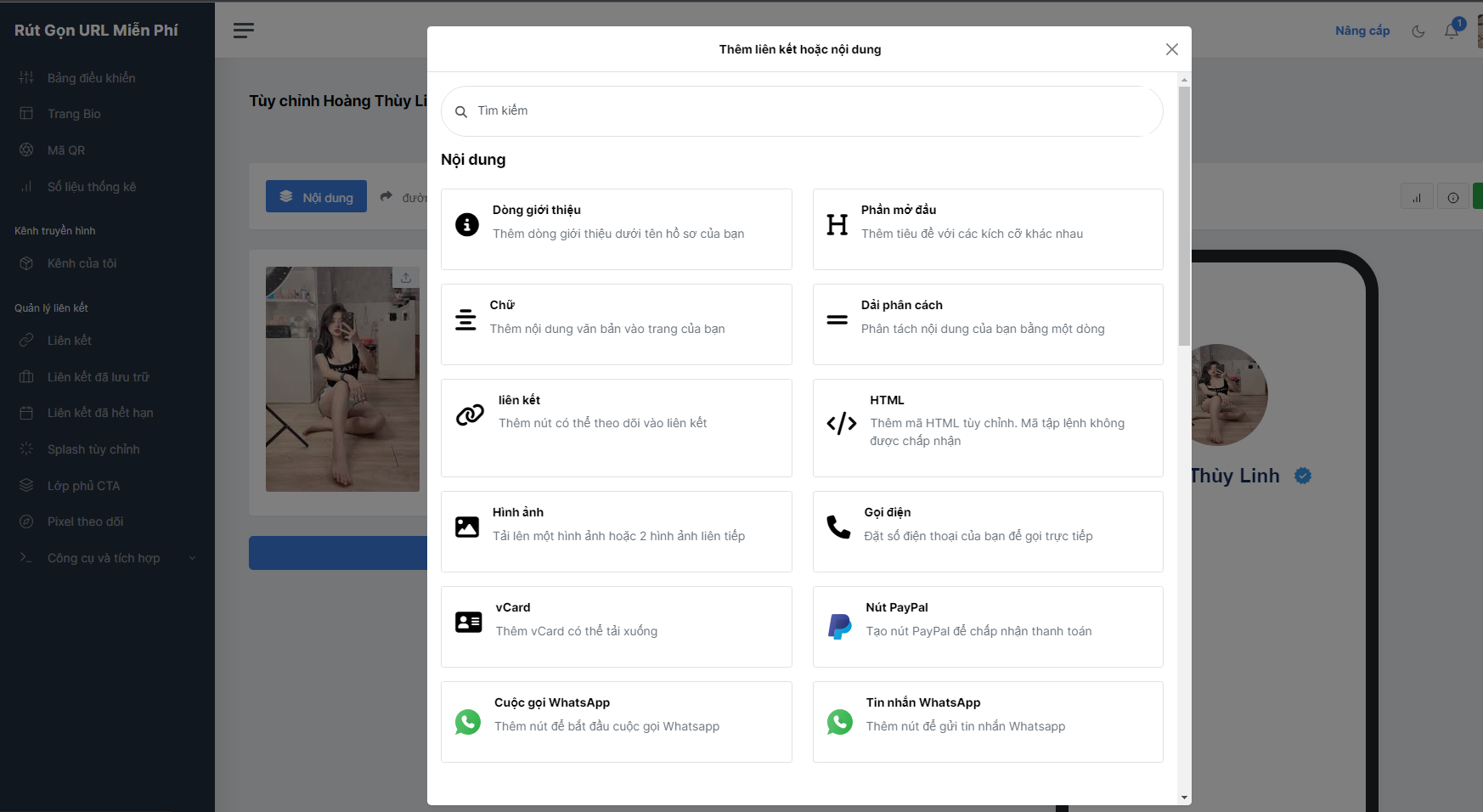Expand Công cụ và tích hợp menu

(x=104, y=558)
